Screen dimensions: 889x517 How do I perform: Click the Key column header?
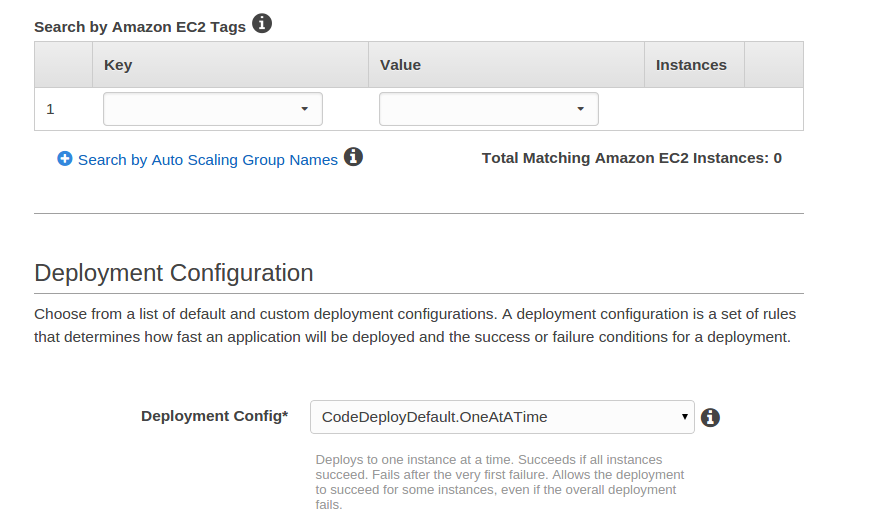point(118,65)
